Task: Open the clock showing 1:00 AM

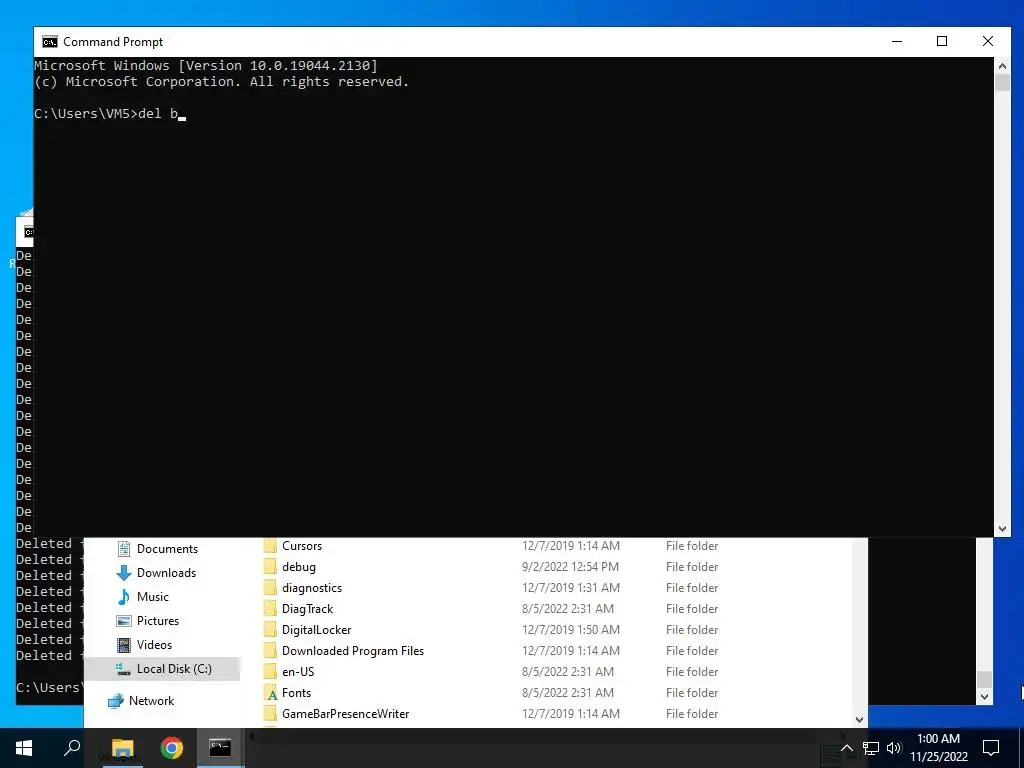Action: [939, 748]
